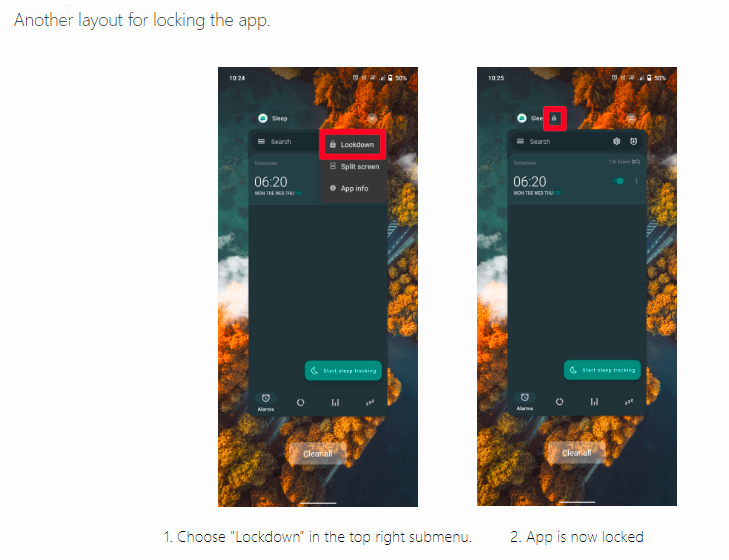Image resolution: width=729 pixels, height=560 pixels.
Task: Open App info from the submenu
Action: click(x=349, y=188)
